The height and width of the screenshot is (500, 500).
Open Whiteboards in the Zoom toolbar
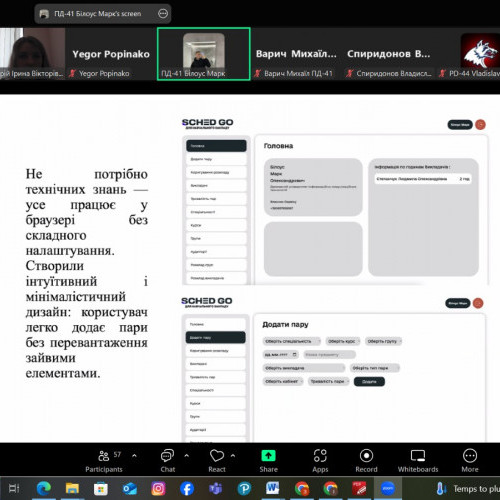(418, 461)
